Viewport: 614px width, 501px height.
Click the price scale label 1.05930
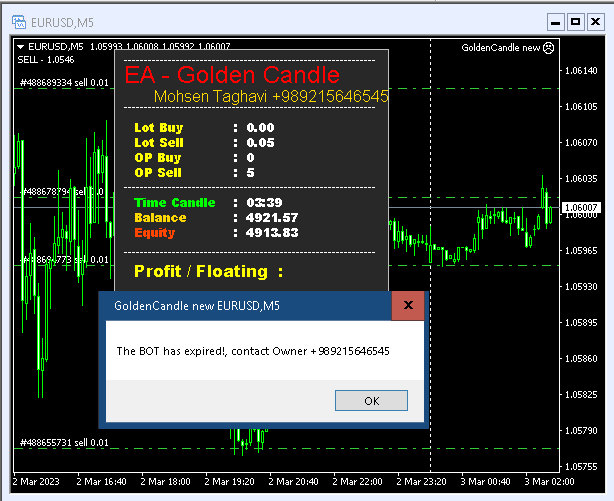point(581,287)
